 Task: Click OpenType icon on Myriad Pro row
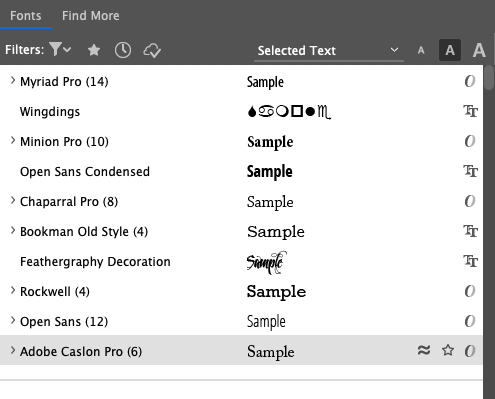[x=470, y=81]
